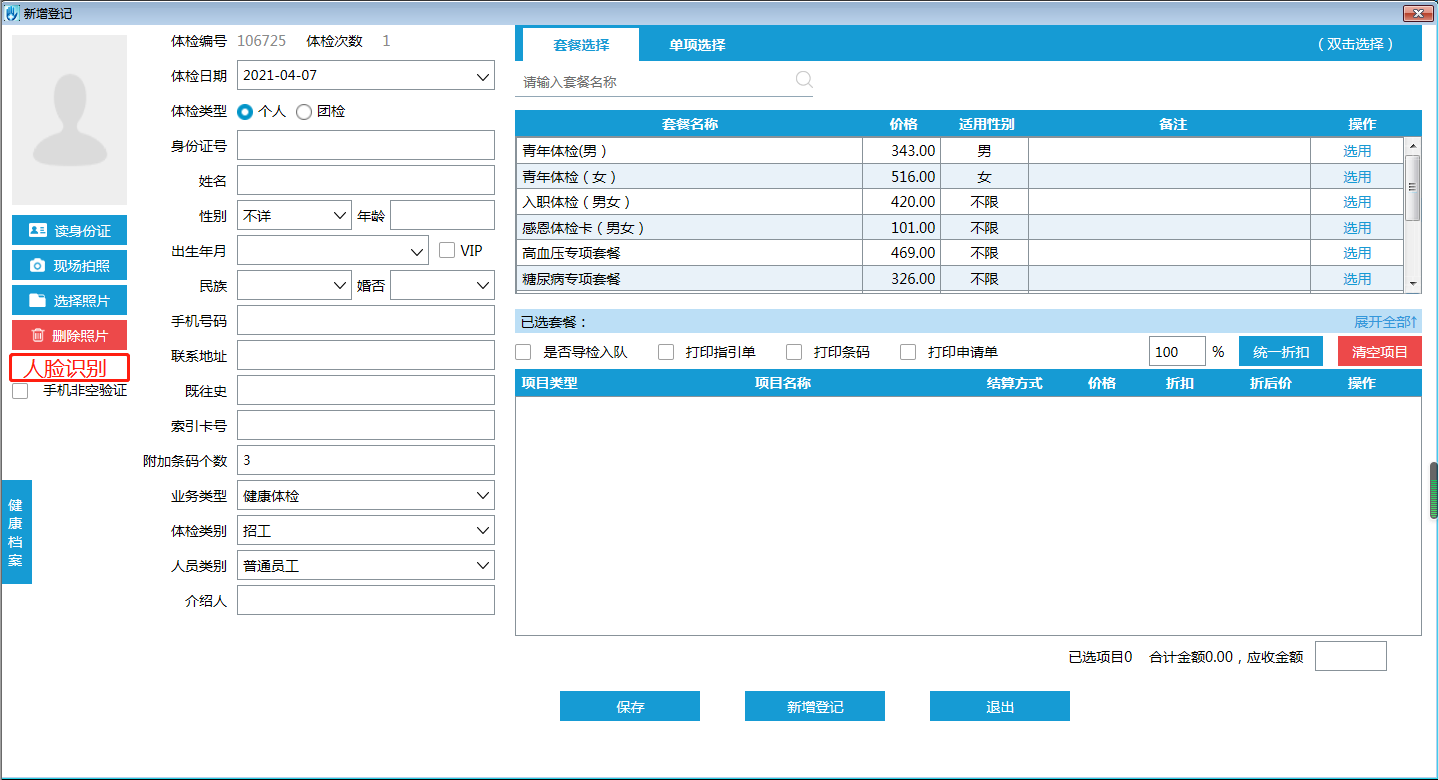This screenshot has width=1439, height=780.
Task: Click the folder icon to select photo
Action: 38,301
